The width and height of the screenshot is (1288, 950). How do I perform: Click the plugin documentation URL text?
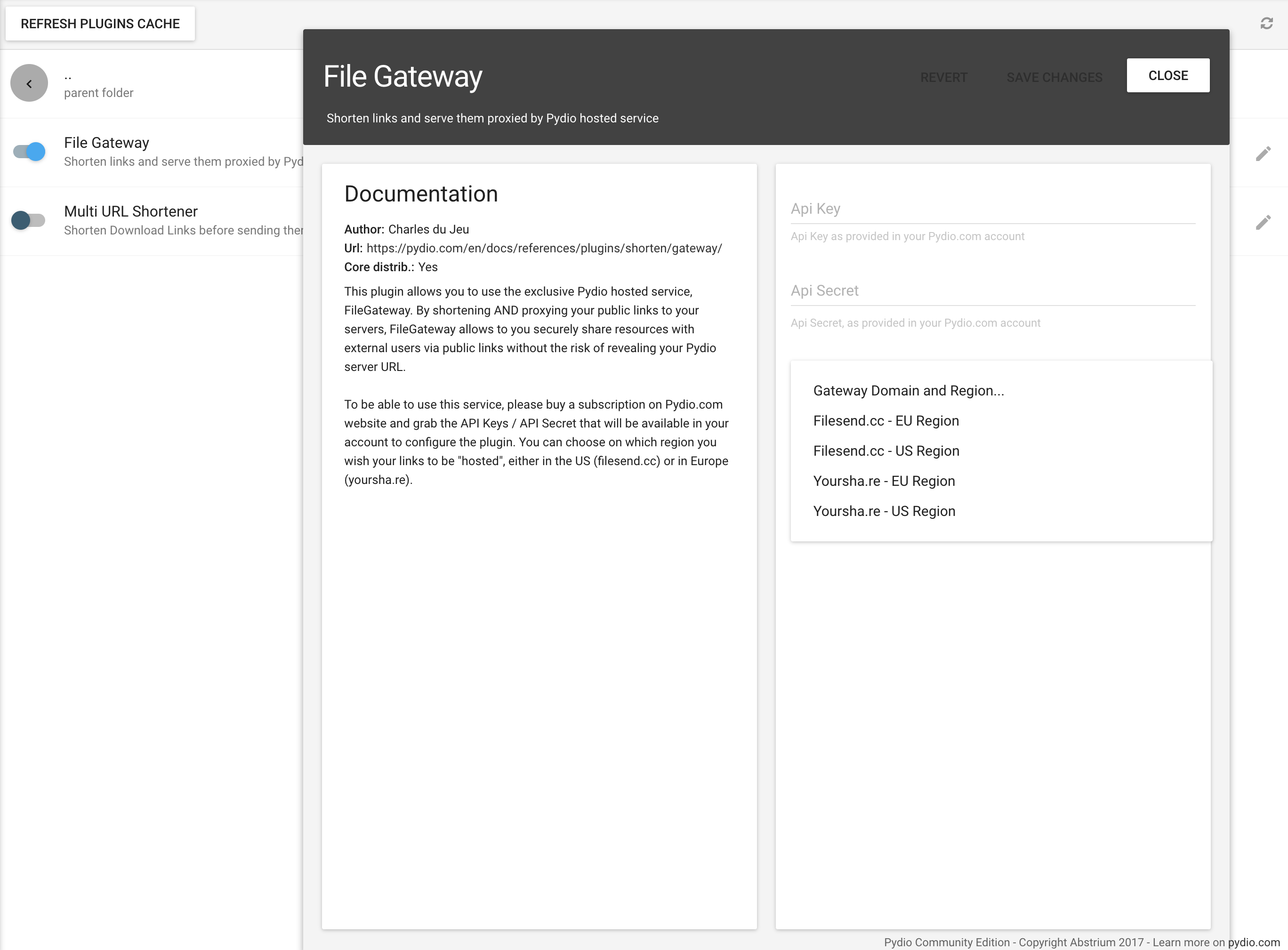point(544,249)
